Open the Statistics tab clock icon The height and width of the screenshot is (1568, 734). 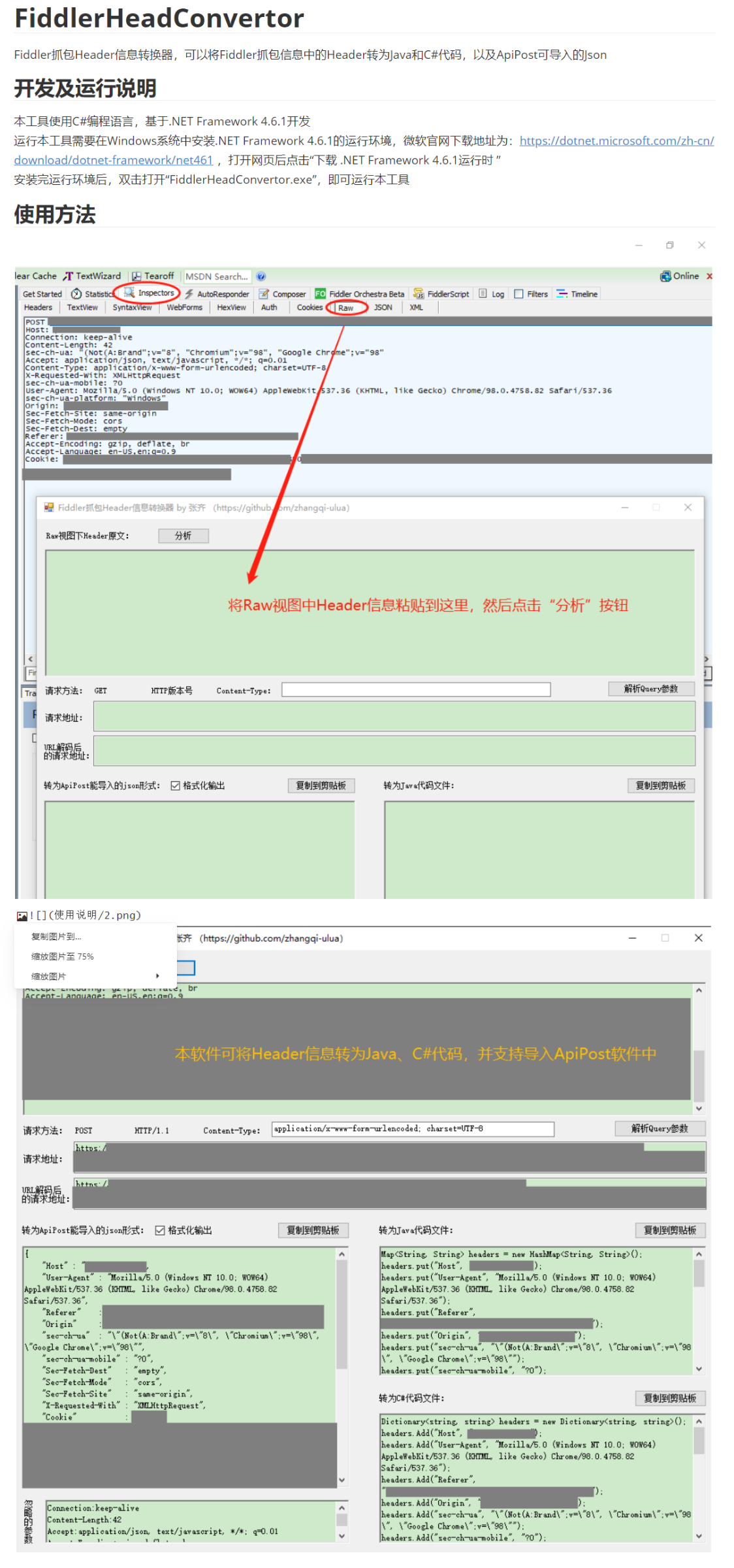pyautogui.click(x=76, y=294)
